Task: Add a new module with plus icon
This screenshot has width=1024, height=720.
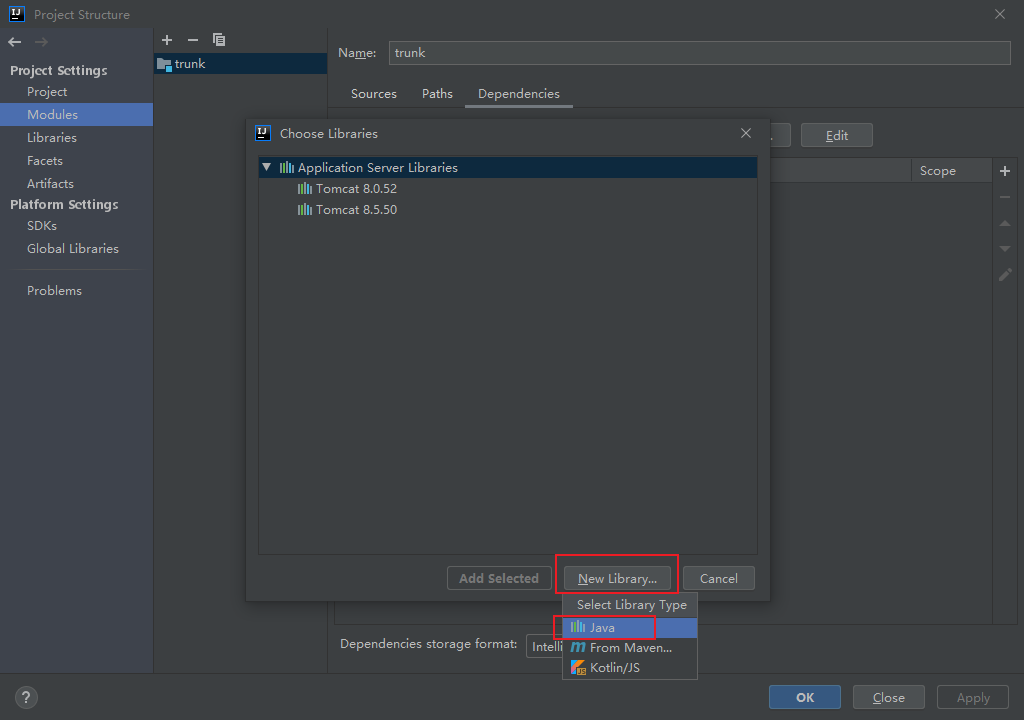Action: [x=167, y=40]
